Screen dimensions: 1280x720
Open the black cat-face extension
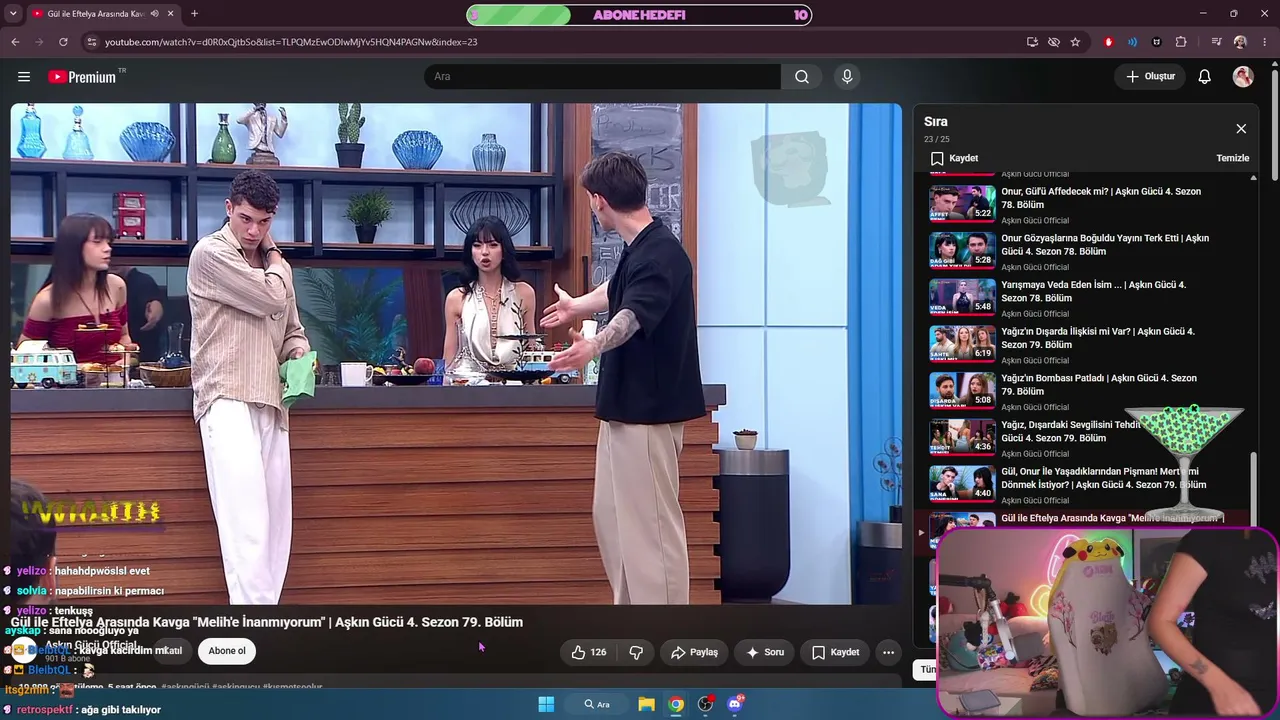coord(1157,42)
